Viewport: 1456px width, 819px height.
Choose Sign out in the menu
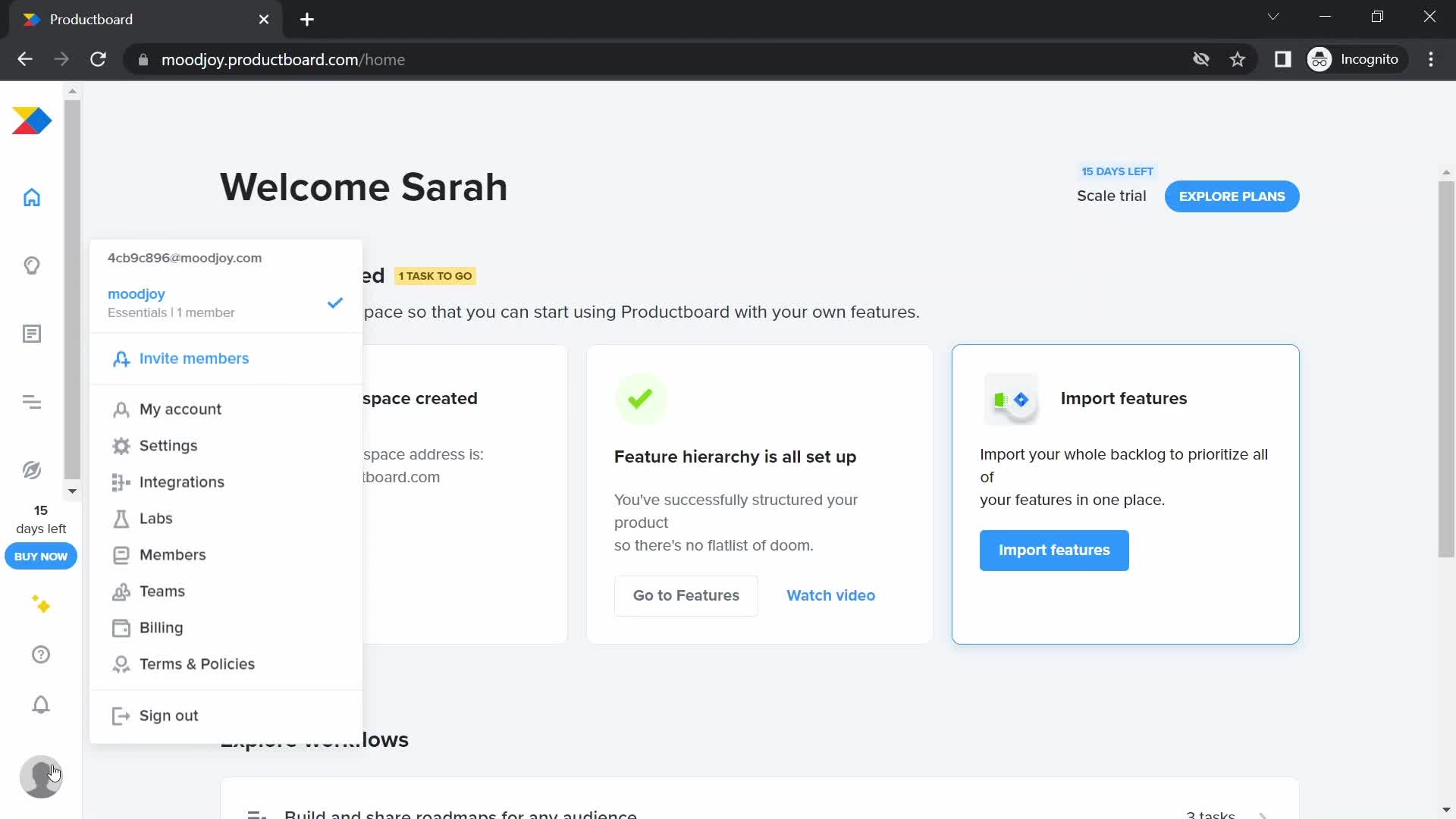click(x=226, y=716)
